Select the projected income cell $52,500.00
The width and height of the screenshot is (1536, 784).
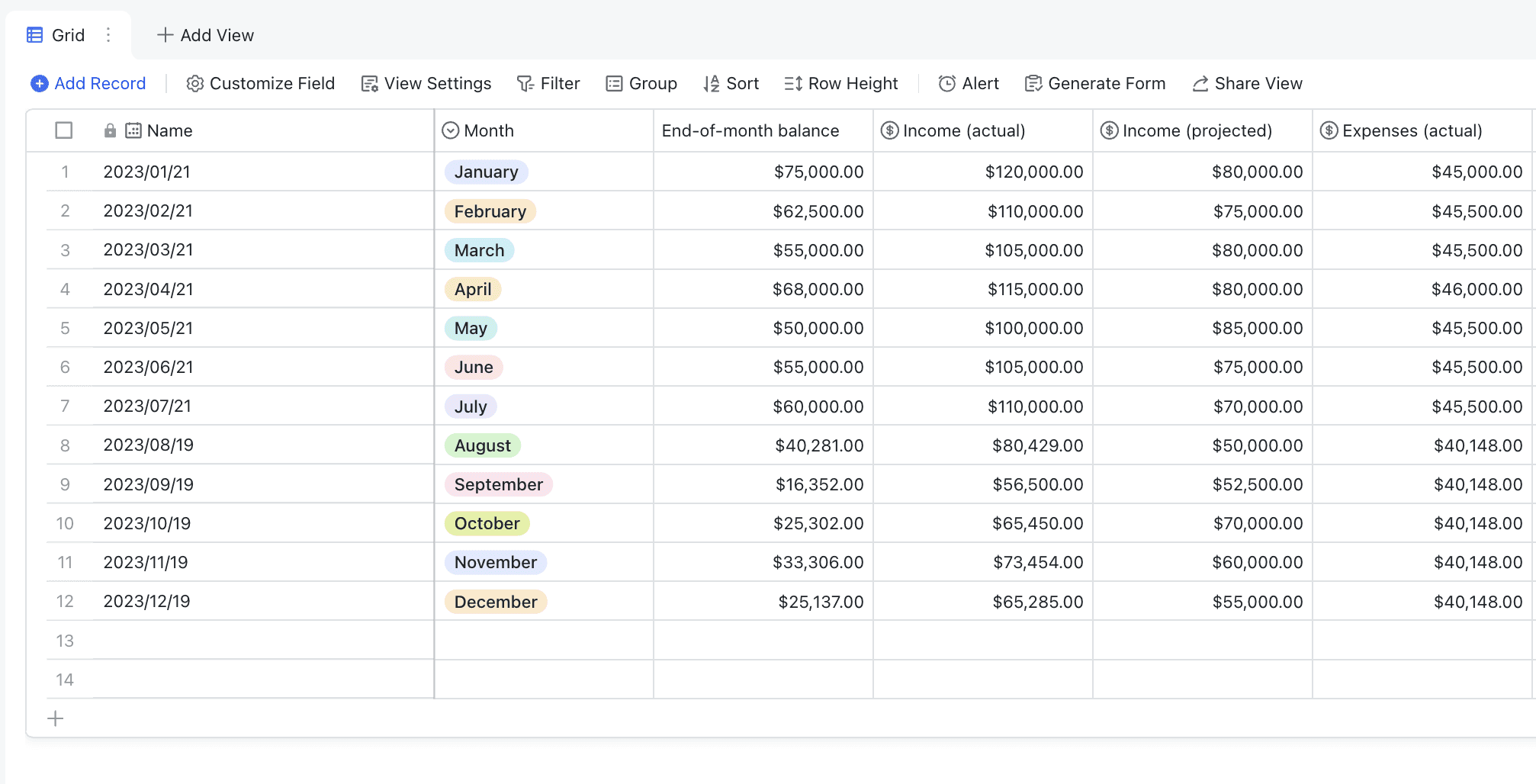point(1203,484)
